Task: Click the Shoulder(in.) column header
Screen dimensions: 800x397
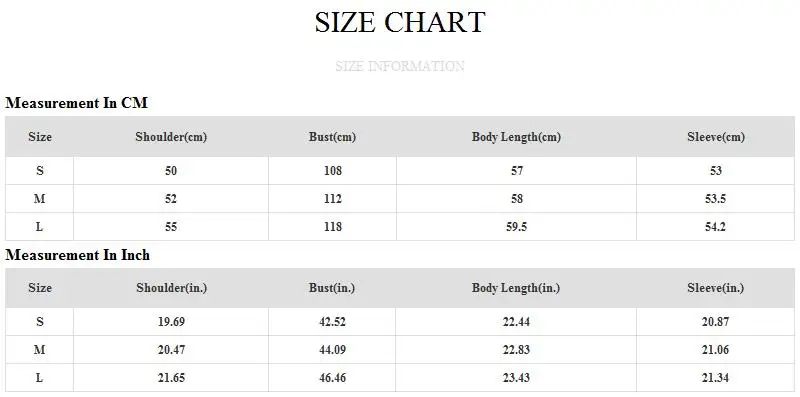Action: (x=171, y=288)
